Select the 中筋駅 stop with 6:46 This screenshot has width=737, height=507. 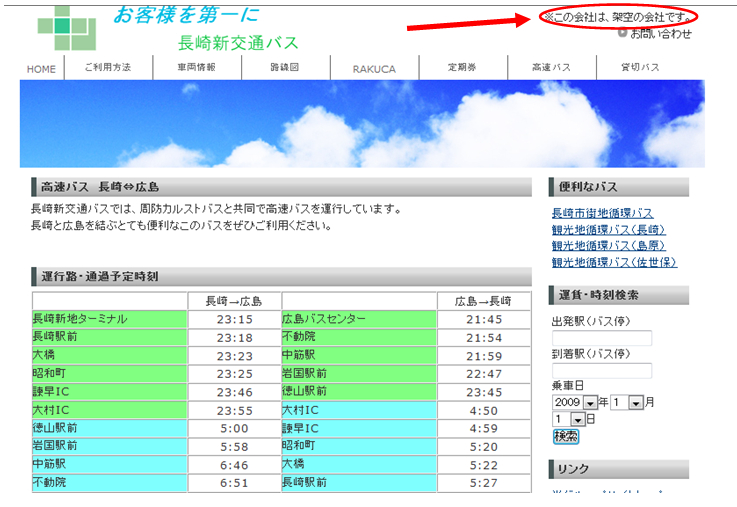110,464
